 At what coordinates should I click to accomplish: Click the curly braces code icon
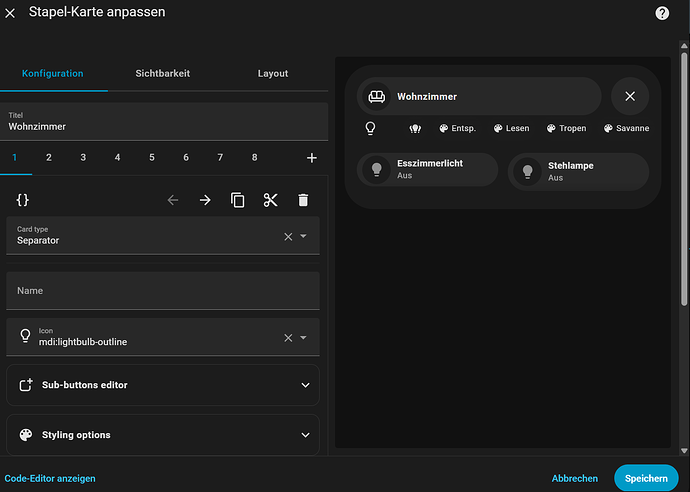click(x=23, y=200)
